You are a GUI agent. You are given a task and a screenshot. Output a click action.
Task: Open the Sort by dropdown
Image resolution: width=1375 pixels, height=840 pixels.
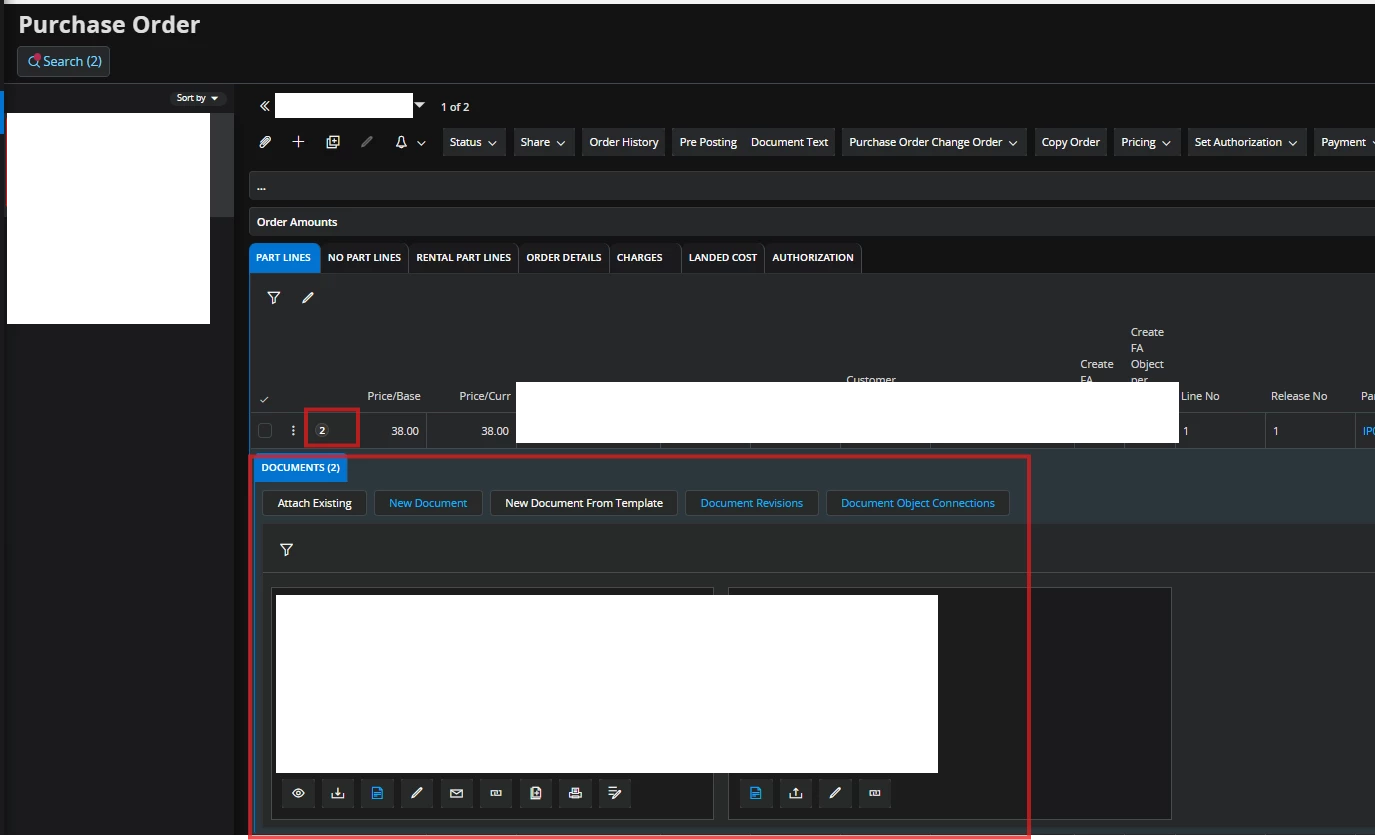[x=198, y=98]
